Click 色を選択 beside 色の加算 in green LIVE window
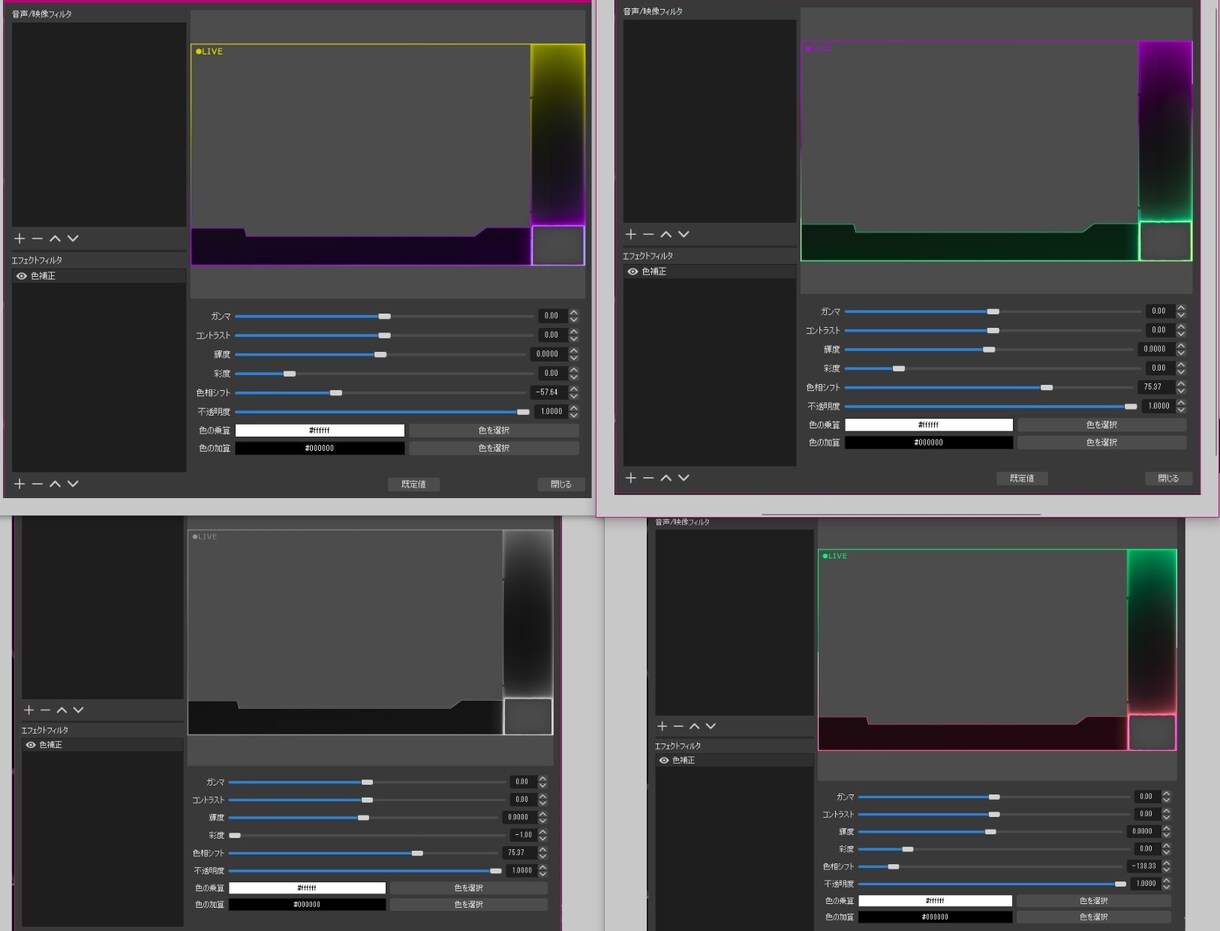The height and width of the screenshot is (931, 1220). click(x=1094, y=916)
